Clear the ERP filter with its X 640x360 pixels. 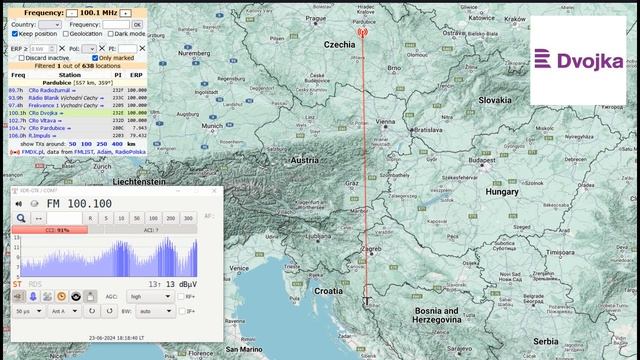62,49
